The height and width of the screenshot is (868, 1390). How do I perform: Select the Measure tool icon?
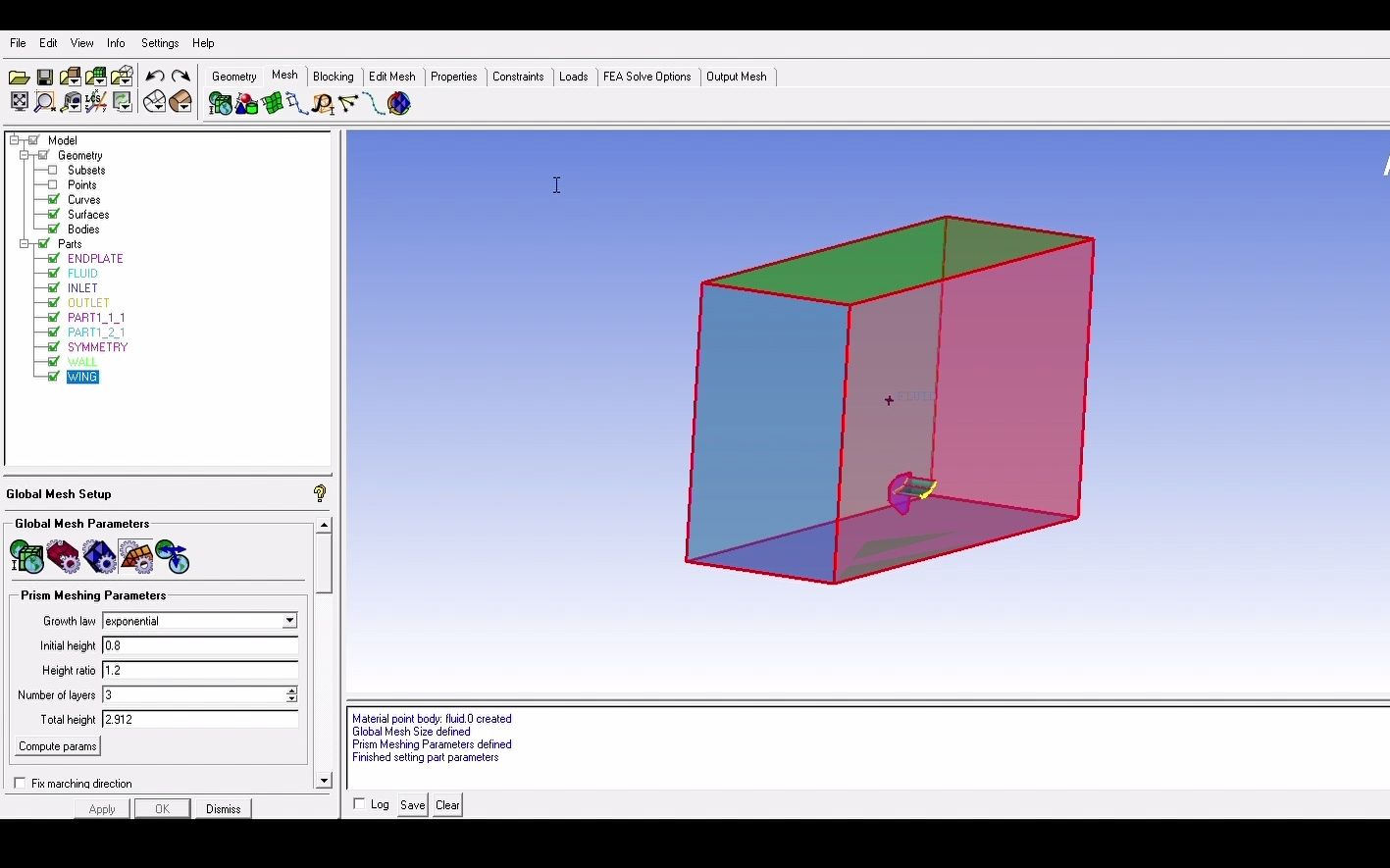[69, 102]
